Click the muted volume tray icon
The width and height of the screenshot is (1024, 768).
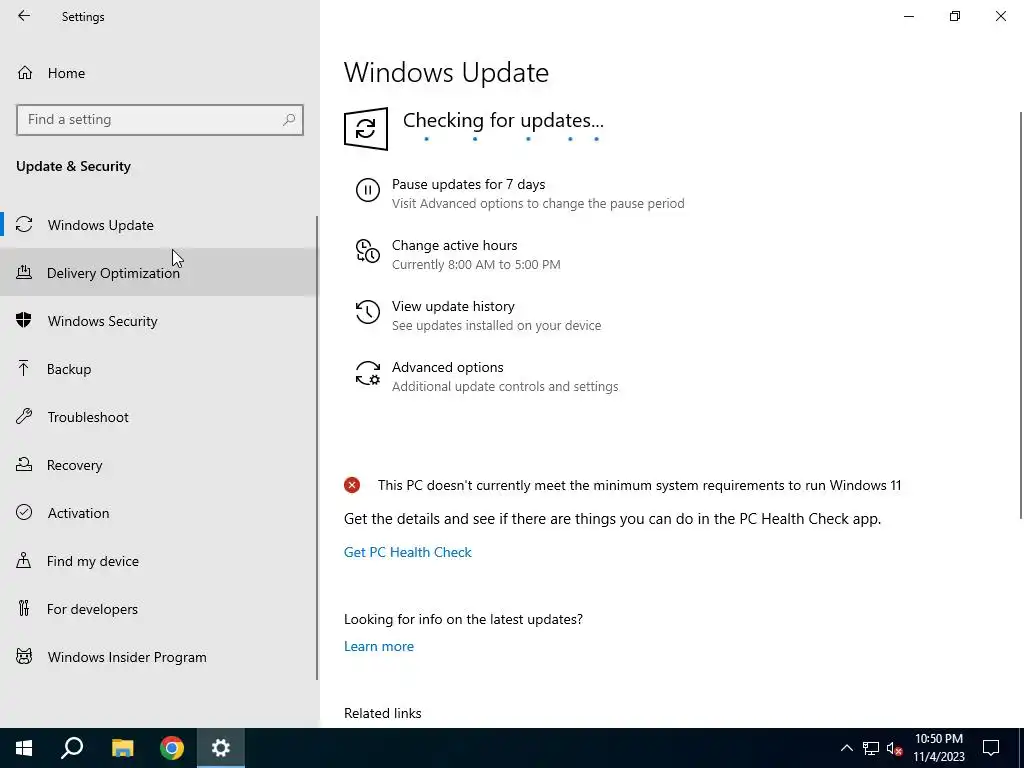[x=894, y=748]
